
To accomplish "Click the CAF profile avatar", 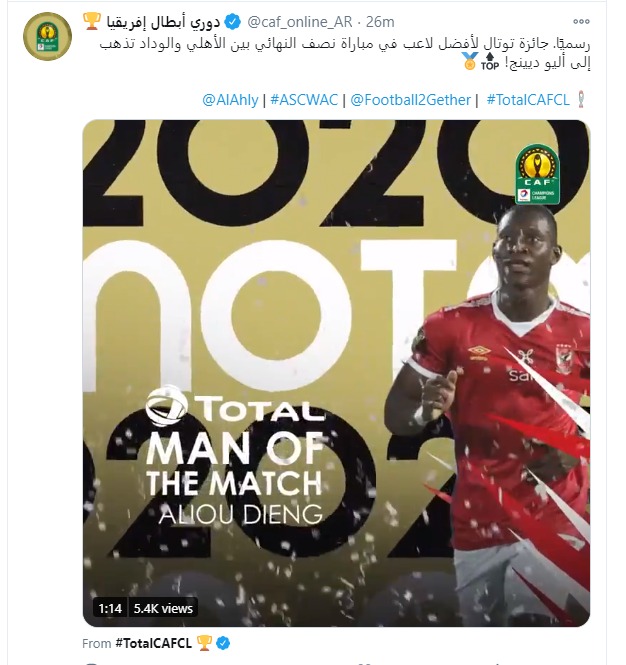I will (x=48, y=36).
